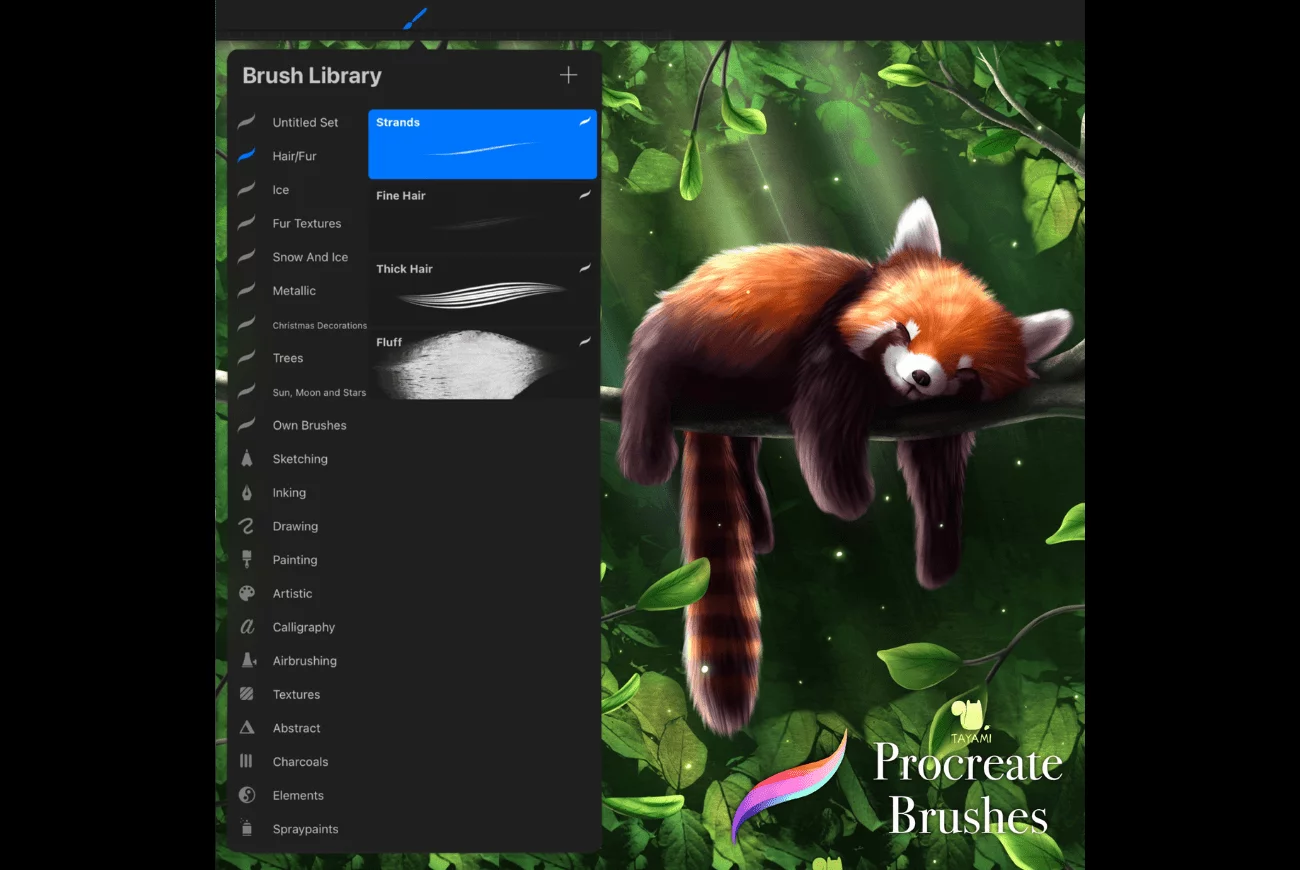Click the brush icon beside Sun, Moon and Stars

tap(246, 392)
